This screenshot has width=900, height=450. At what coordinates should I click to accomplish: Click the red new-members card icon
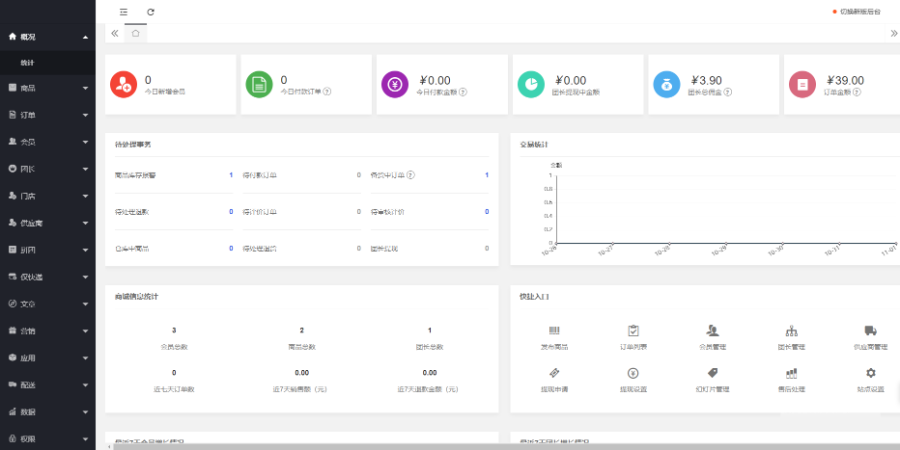pos(123,85)
